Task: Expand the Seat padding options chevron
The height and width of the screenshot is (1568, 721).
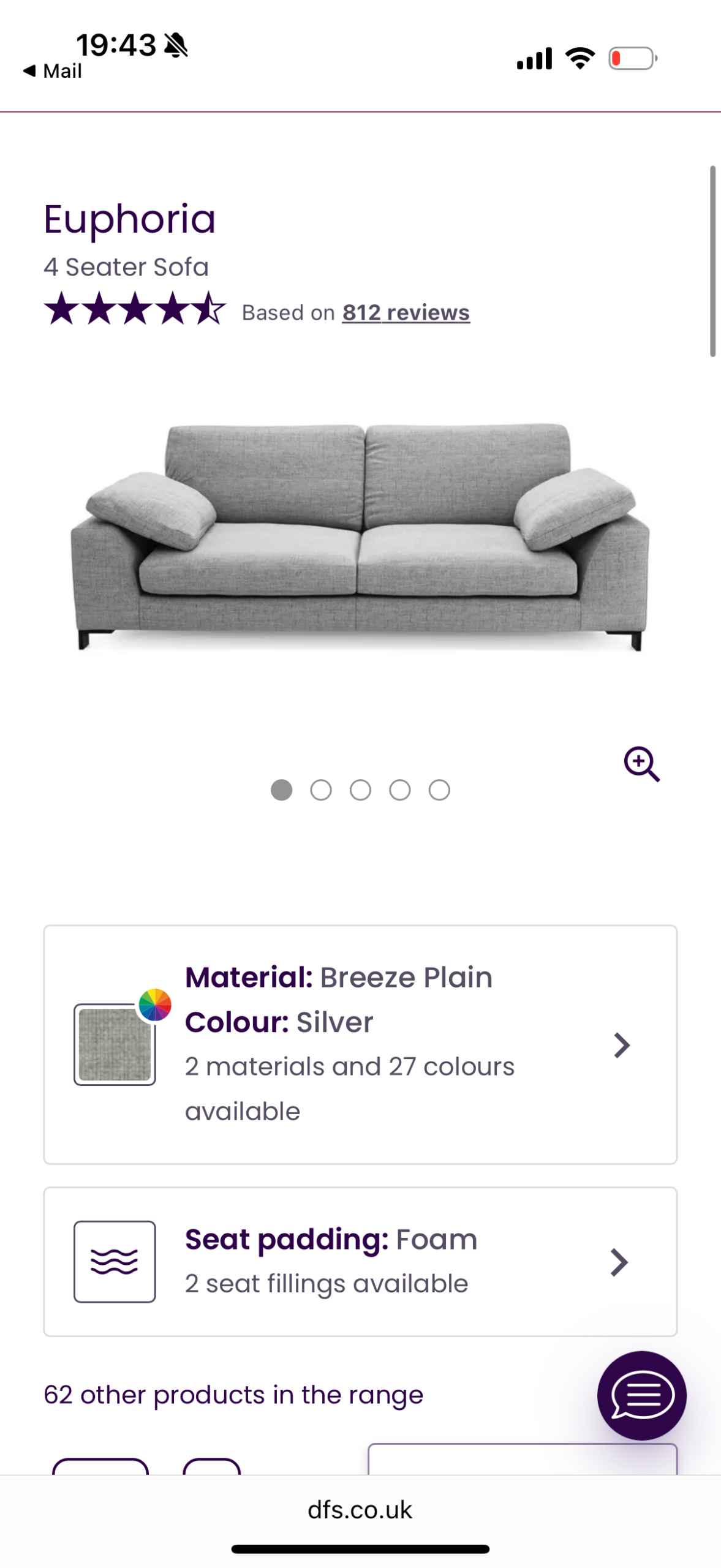Action: coord(619,1262)
